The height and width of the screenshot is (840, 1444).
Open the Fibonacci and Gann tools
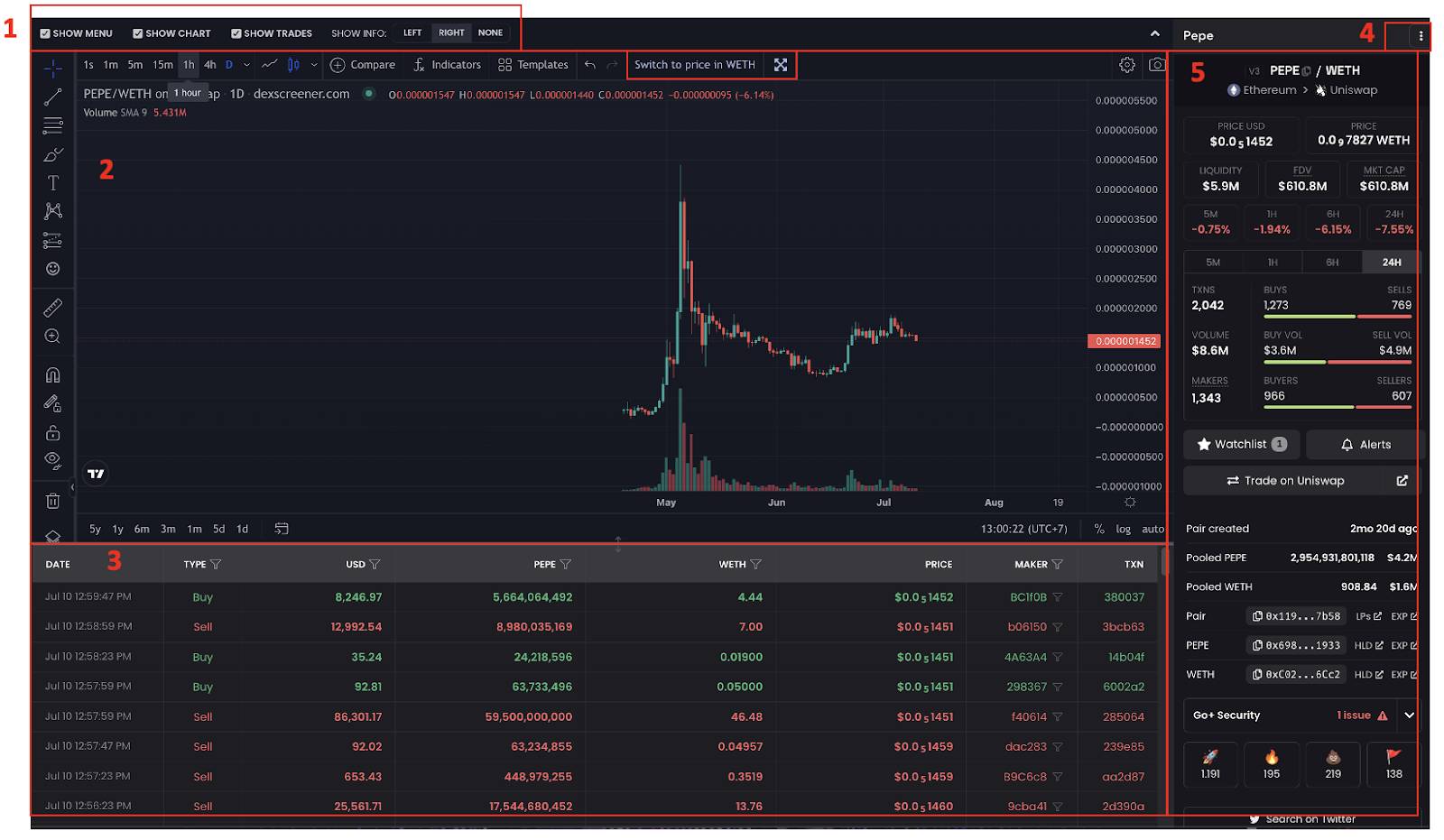[x=53, y=125]
